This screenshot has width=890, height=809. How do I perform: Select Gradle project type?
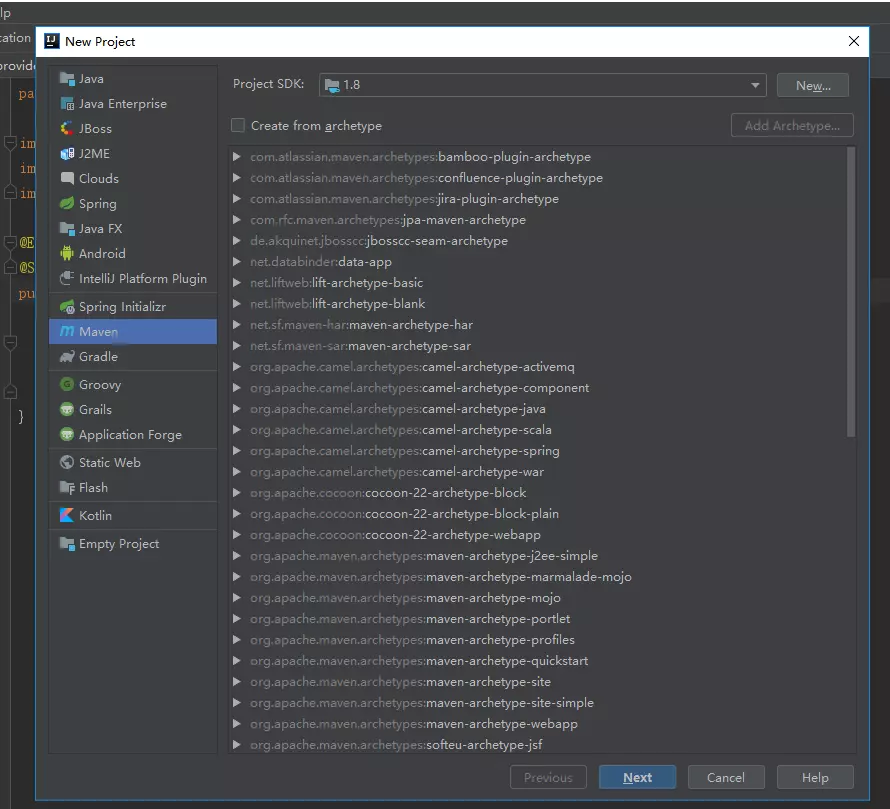tap(133, 357)
